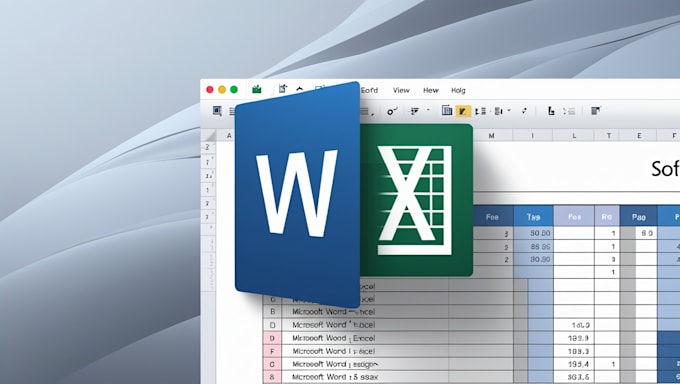The image size is (680, 384).
Task: Open the Hew menu
Action: click(x=431, y=90)
